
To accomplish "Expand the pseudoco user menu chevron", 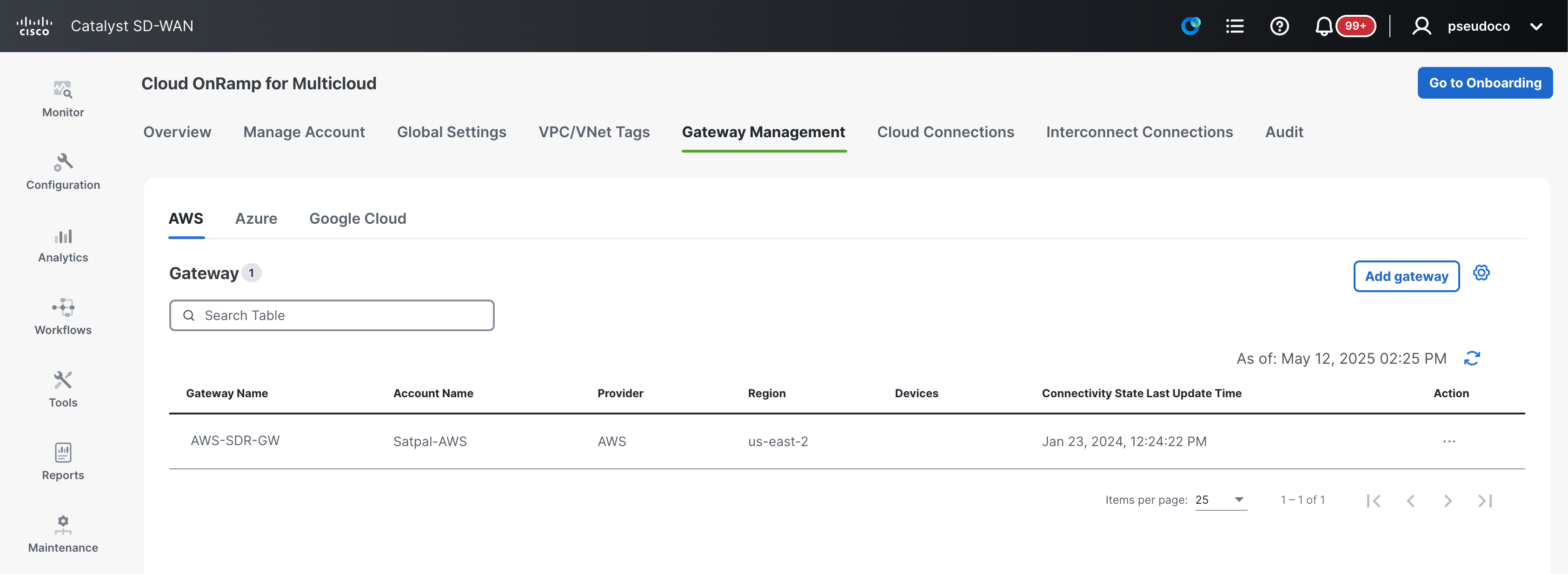I will [x=1536, y=26].
